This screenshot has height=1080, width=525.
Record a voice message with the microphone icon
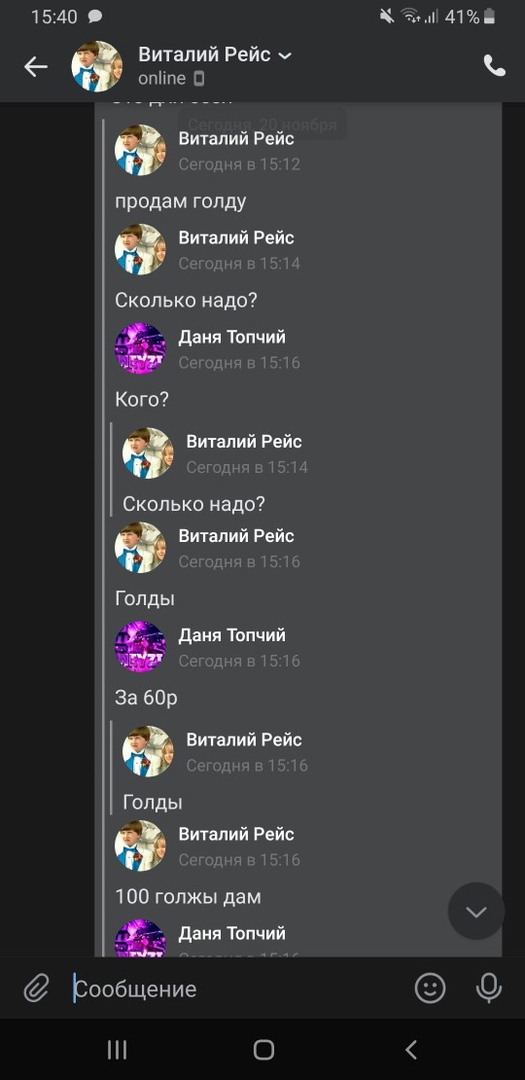(x=488, y=989)
